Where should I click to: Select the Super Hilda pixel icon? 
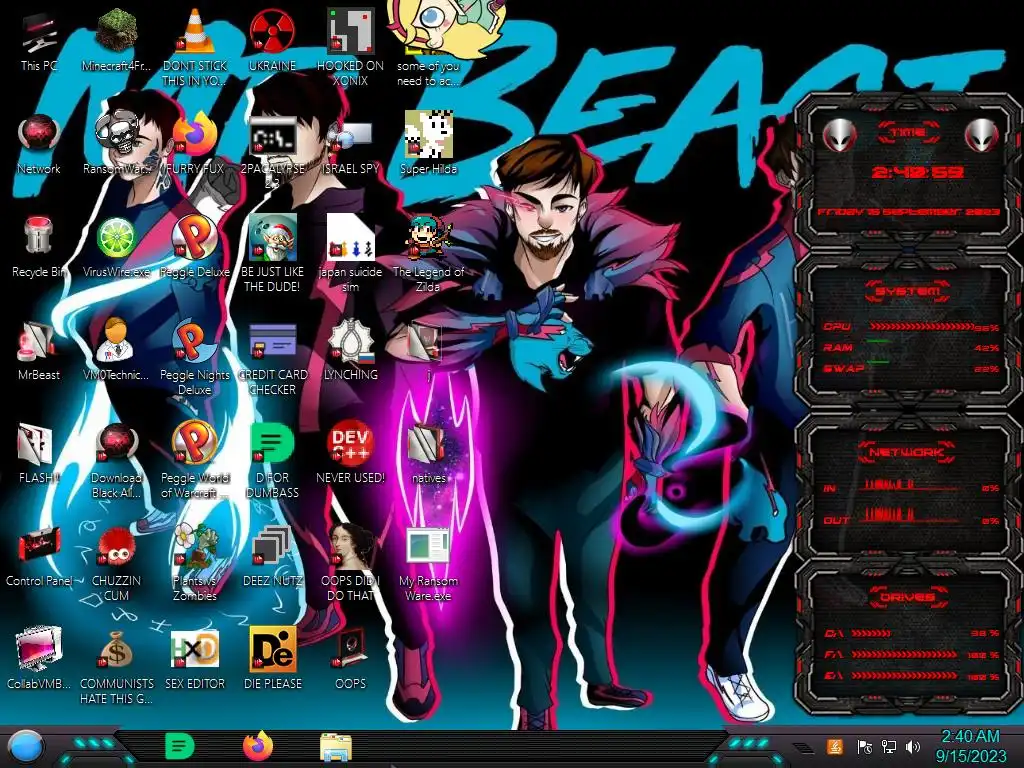428,144
